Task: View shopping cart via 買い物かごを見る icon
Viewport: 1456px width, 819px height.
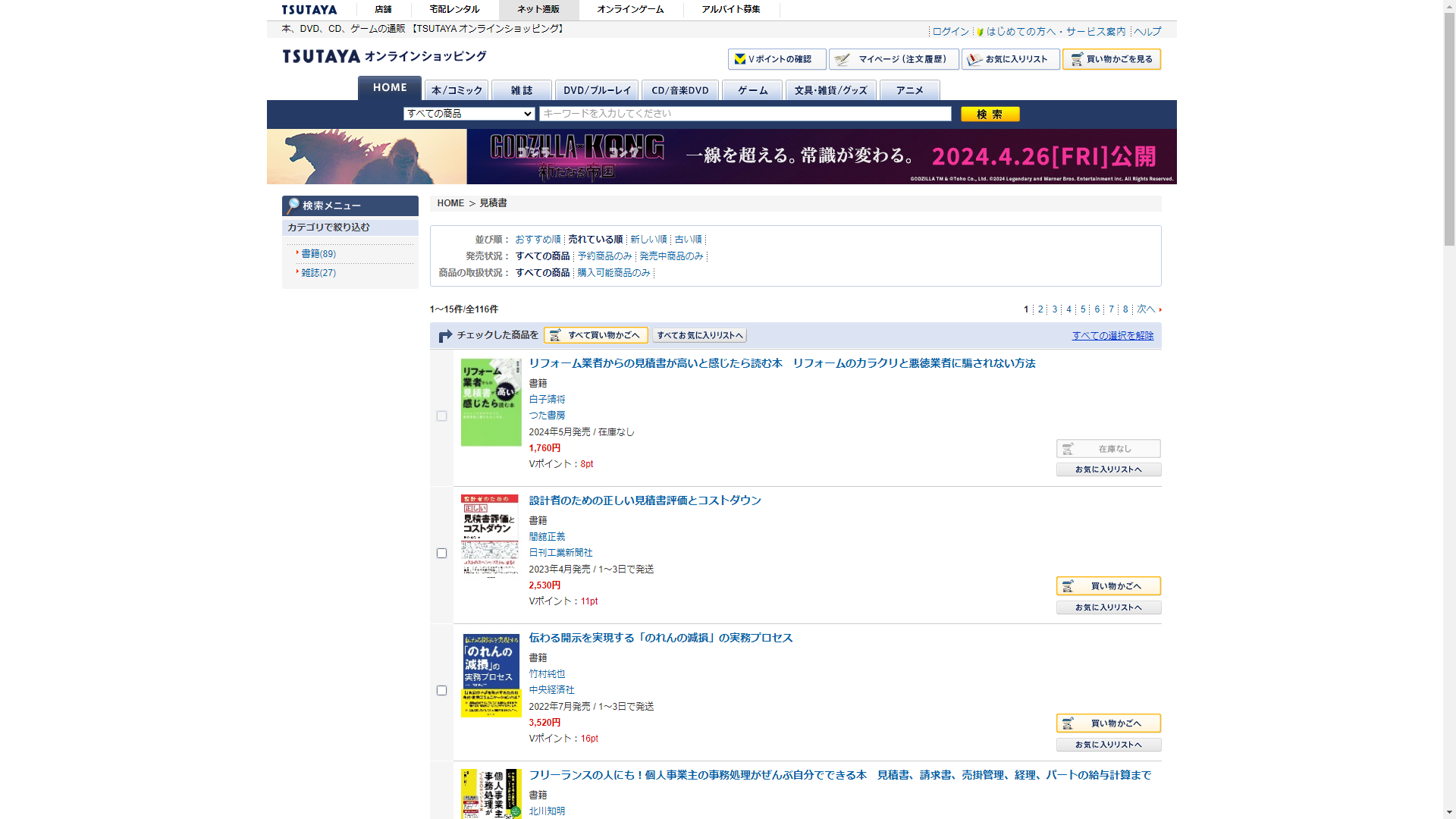Action: [x=1111, y=59]
